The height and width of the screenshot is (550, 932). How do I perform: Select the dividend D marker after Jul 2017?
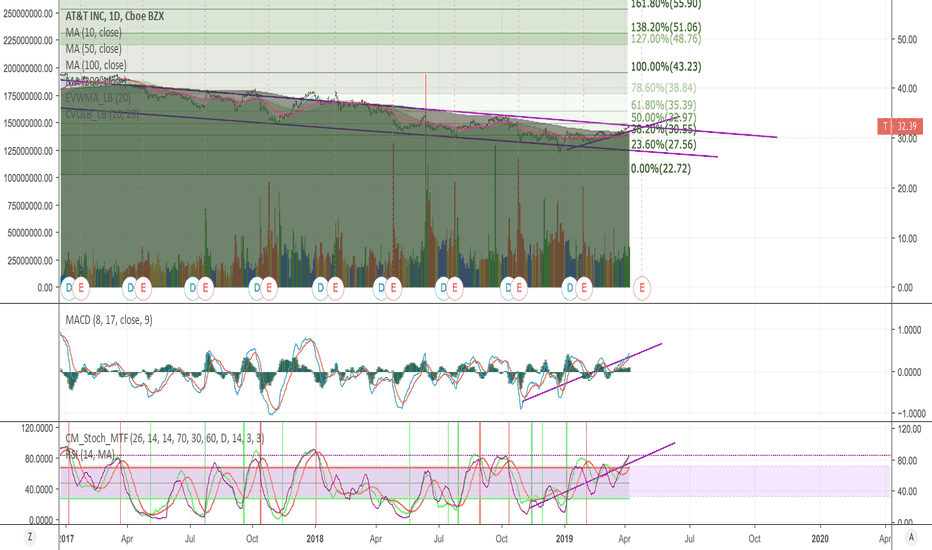point(193,288)
